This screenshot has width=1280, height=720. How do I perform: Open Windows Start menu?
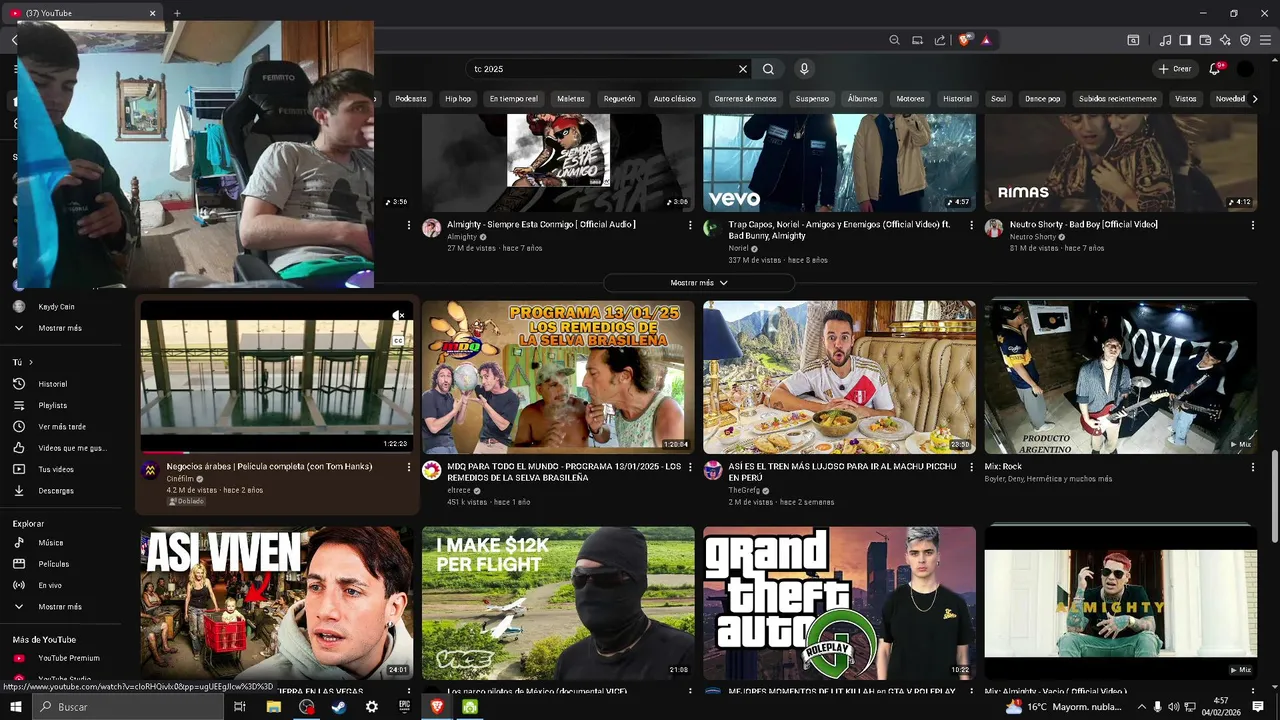pyautogui.click(x=16, y=707)
